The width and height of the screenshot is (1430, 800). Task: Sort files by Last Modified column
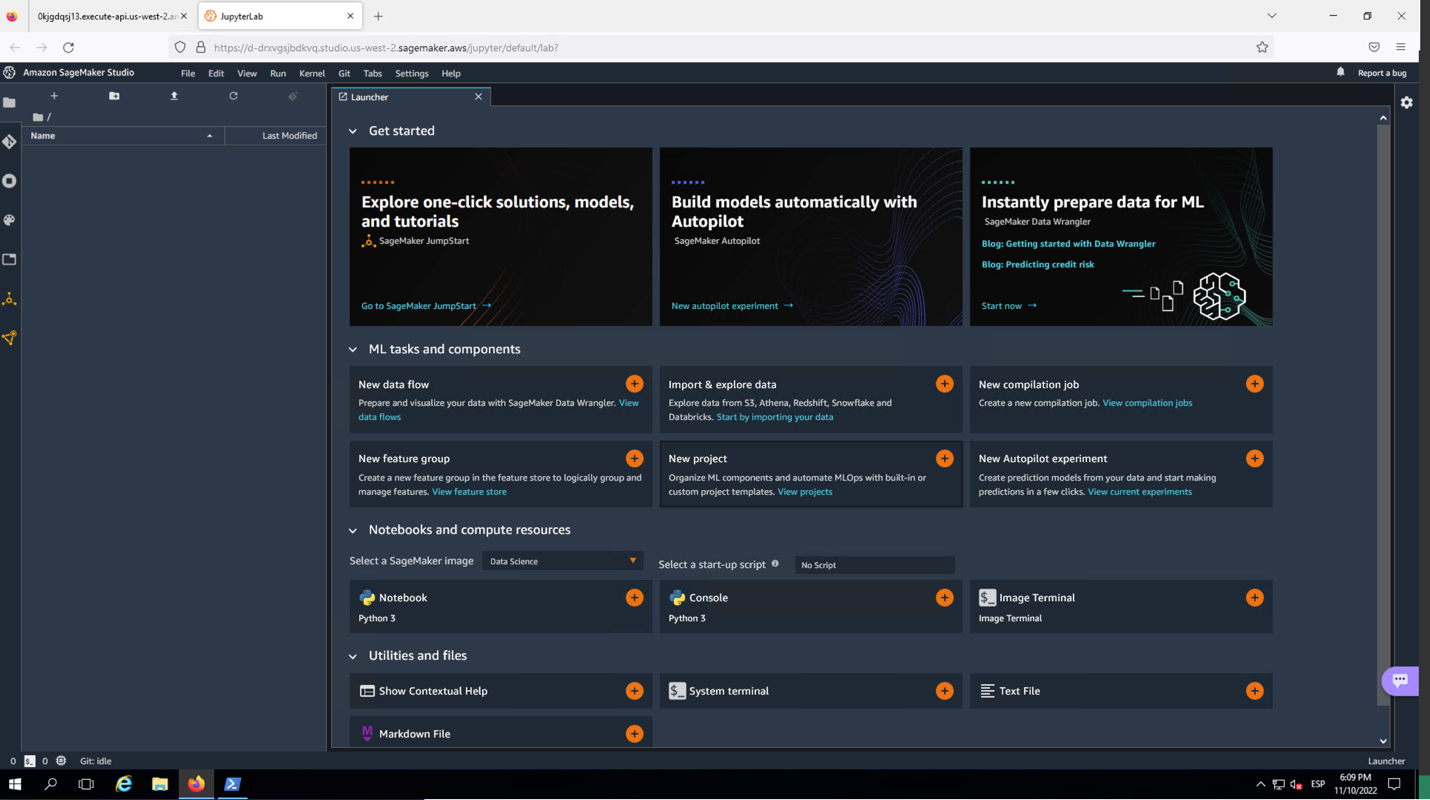click(x=276, y=136)
